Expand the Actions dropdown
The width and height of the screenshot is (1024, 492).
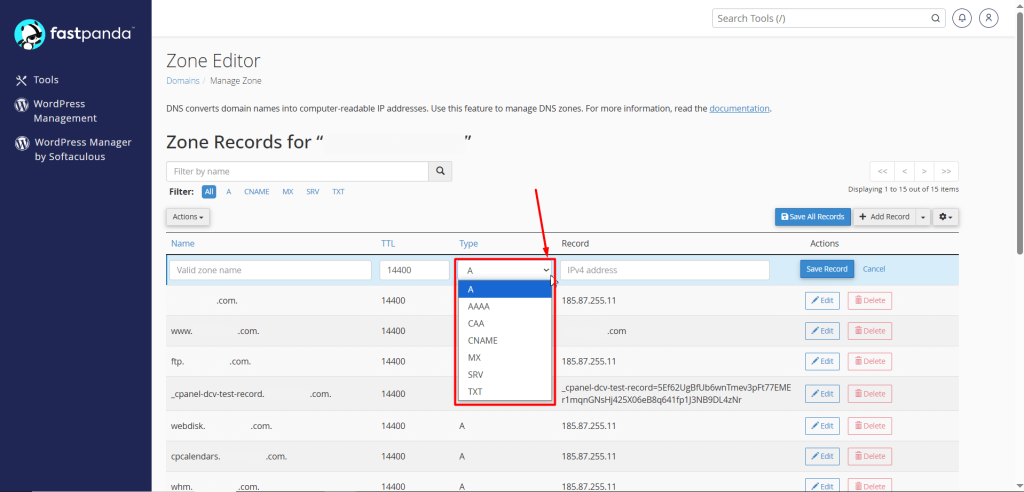tap(187, 217)
